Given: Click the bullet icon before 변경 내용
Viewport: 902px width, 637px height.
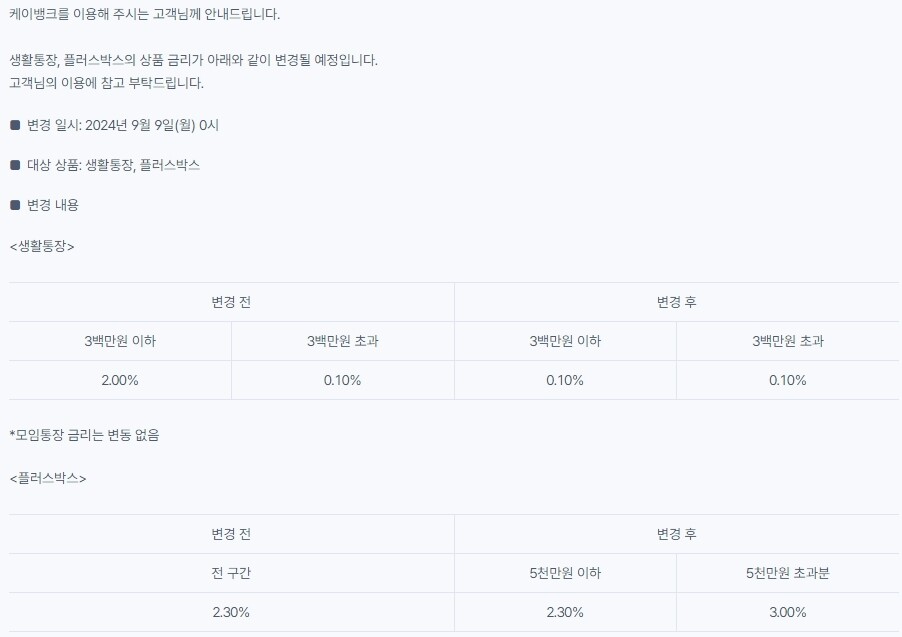Looking at the screenshot, I should [15, 205].
